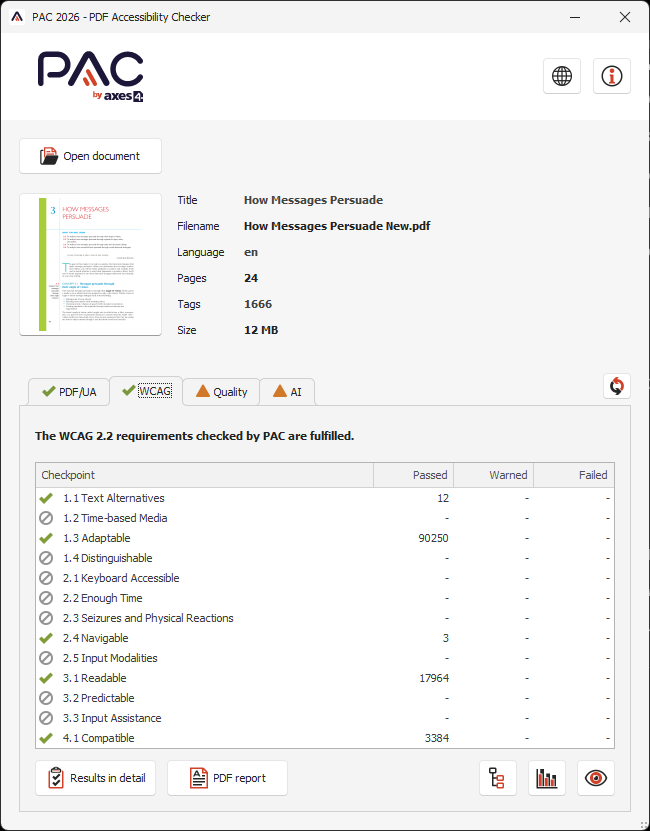This screenshot has width=650, height=831.
Task: Select the WCAG tab
Action: click(146, 391)
